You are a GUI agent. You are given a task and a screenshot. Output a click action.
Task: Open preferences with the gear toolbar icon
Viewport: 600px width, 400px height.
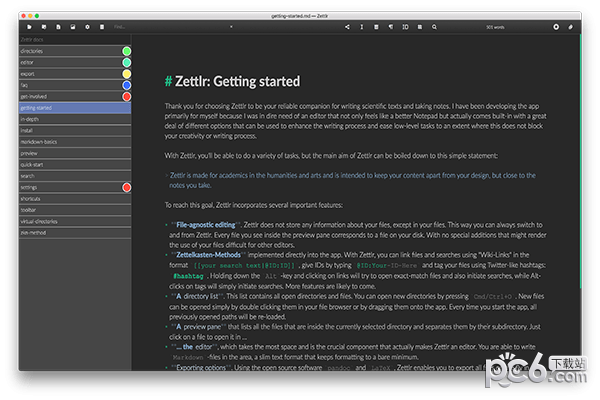point(87,27)
